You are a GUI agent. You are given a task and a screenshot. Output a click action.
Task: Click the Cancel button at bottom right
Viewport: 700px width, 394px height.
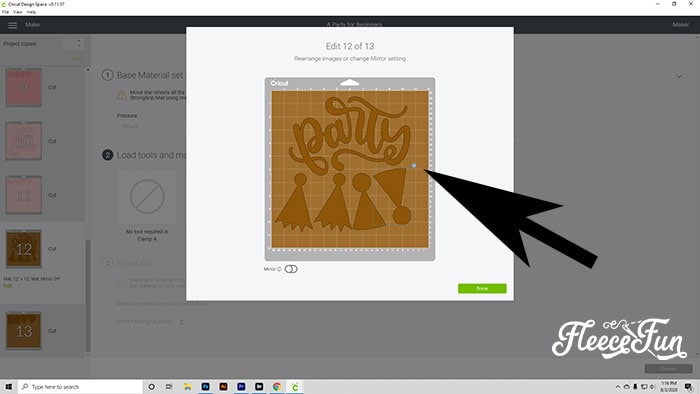pyautogui.click(x=668, y=369)
